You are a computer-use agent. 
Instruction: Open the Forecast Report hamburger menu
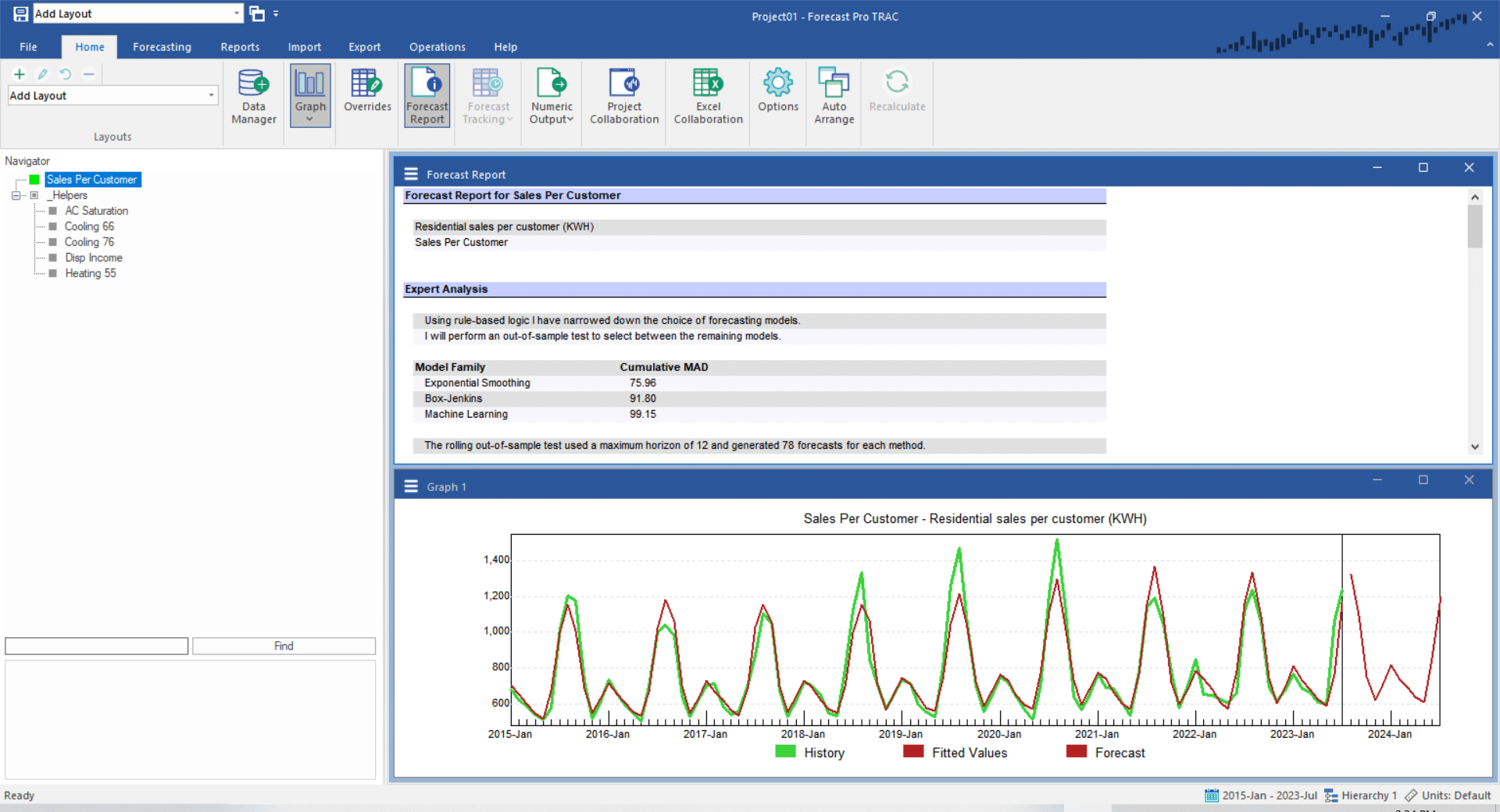coord(411,174)
